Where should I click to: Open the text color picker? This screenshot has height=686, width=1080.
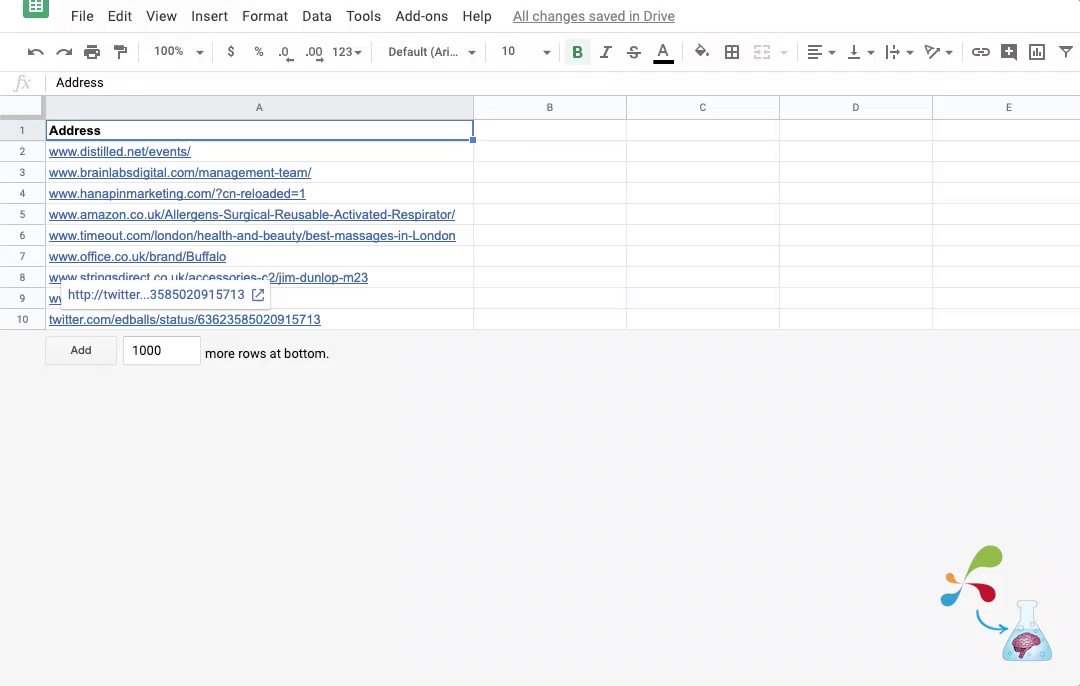(x=663, y=52)
